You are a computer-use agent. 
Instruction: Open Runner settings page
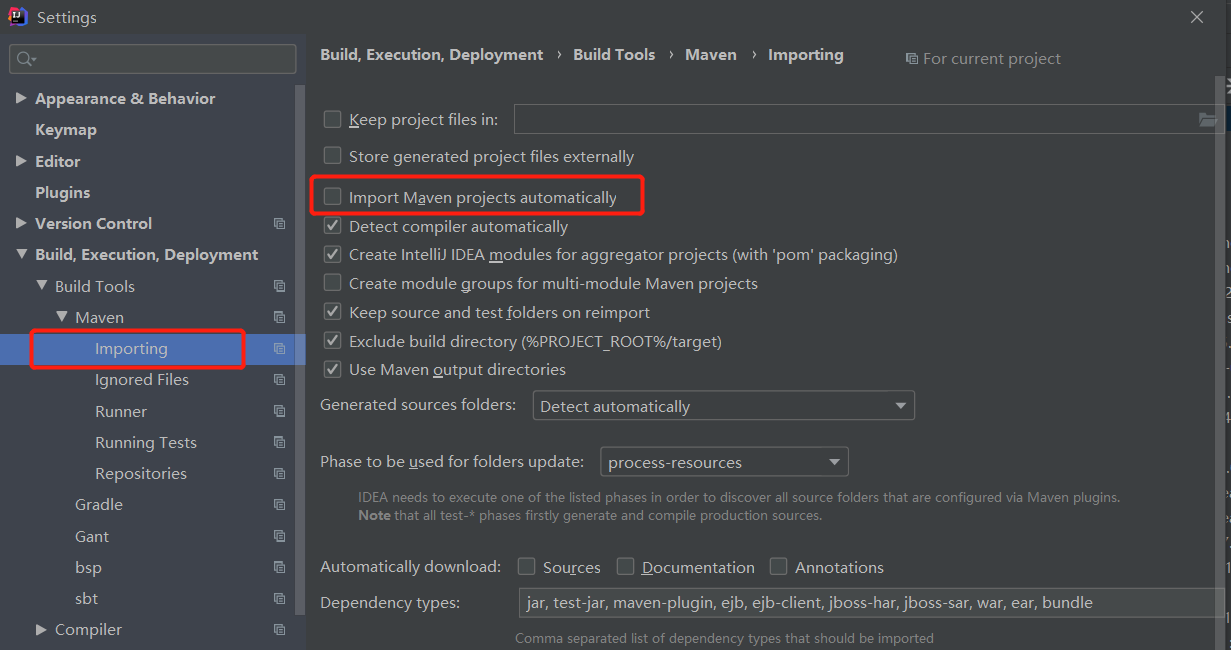(121, 411)
